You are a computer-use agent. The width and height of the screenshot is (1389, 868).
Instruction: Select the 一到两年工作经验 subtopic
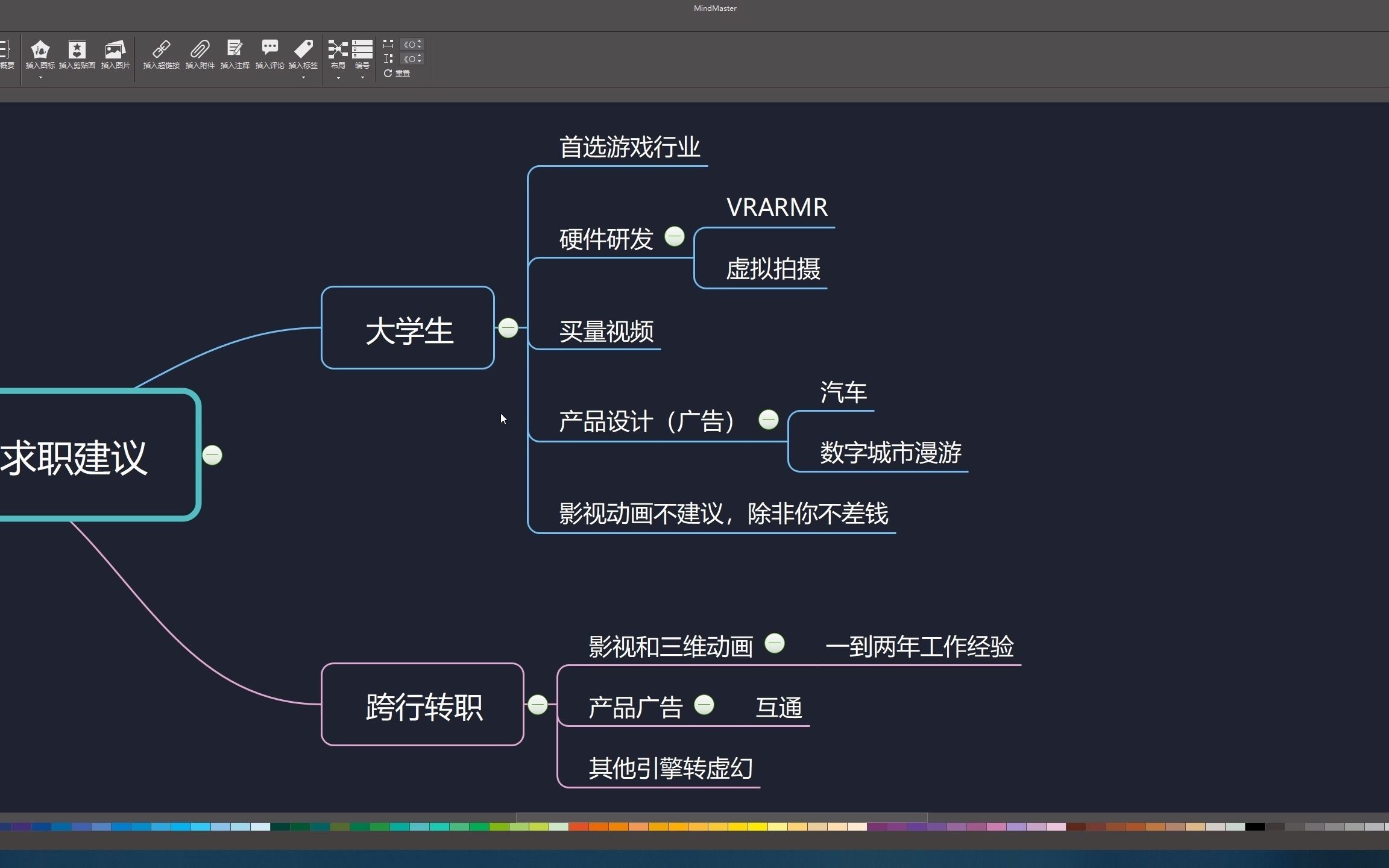tap(920, 647)
